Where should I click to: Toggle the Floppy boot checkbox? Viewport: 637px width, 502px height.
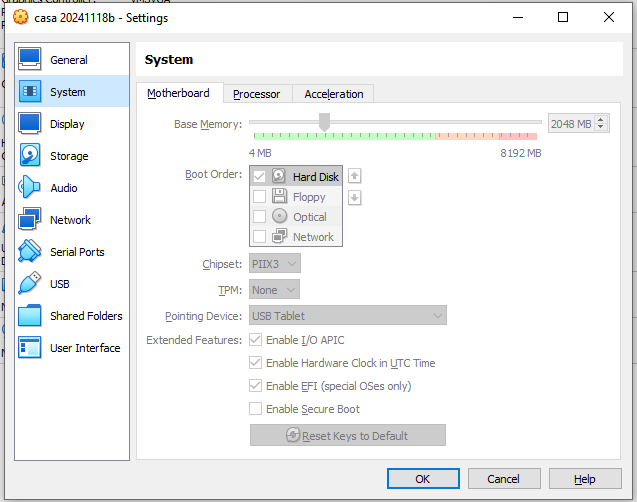[x=259, y=196]
